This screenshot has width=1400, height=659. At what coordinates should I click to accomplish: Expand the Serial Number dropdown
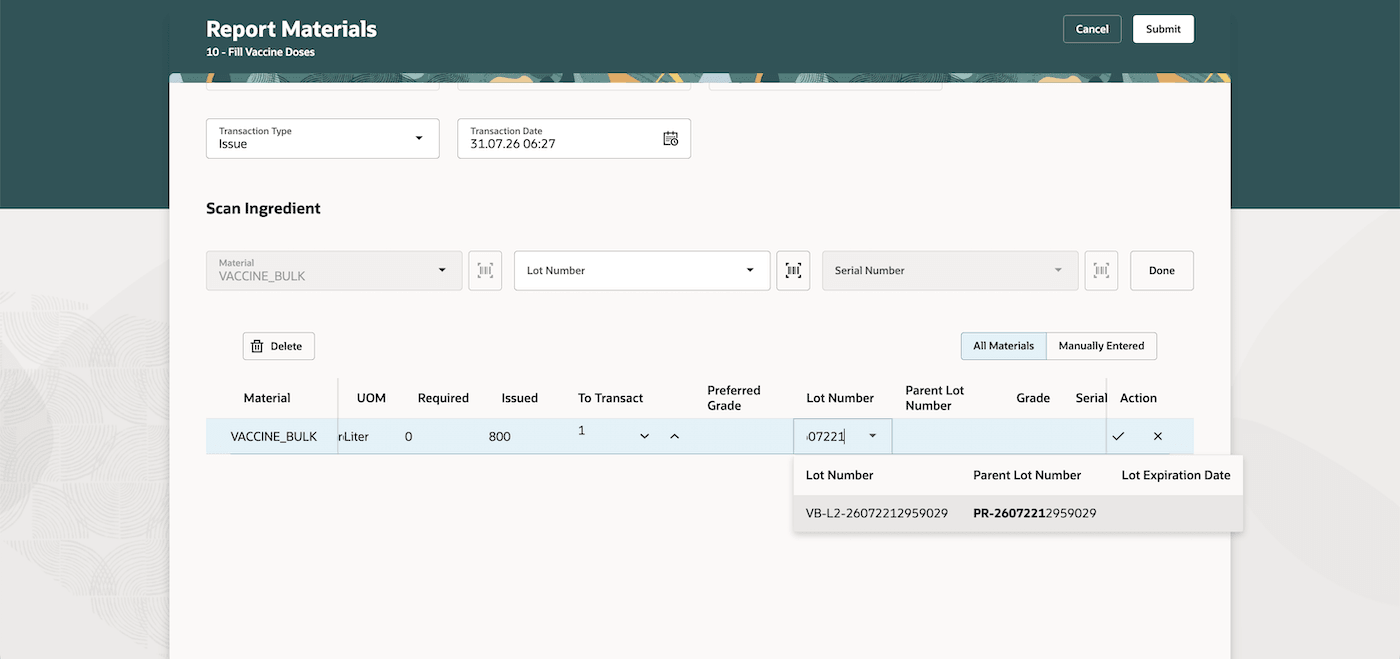click(1058, 270)
